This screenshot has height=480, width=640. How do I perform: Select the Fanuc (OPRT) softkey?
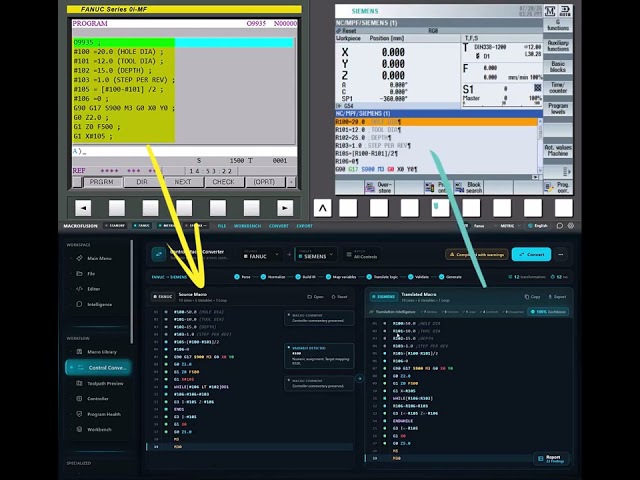click(x=264, y=182)
